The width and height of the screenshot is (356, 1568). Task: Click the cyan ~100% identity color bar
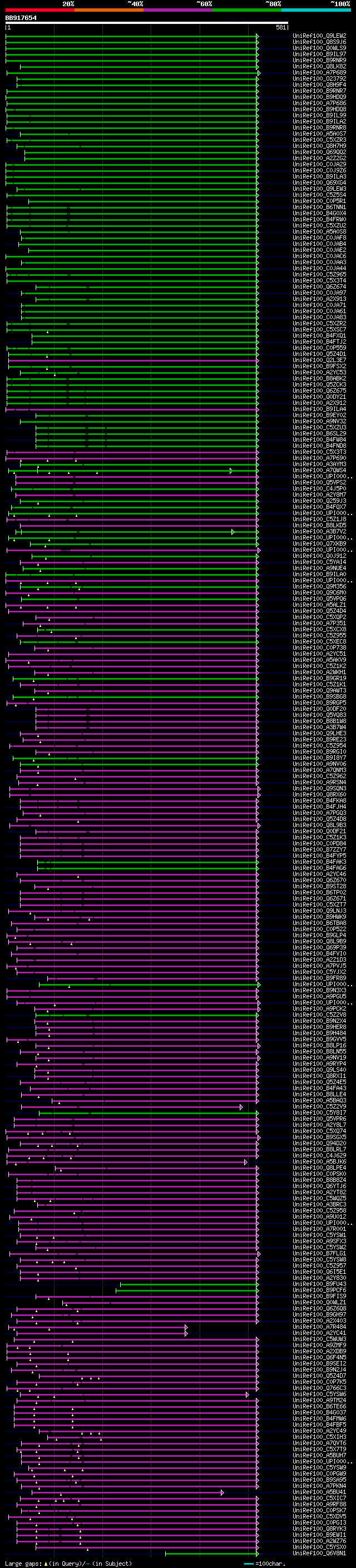(316, 10)
